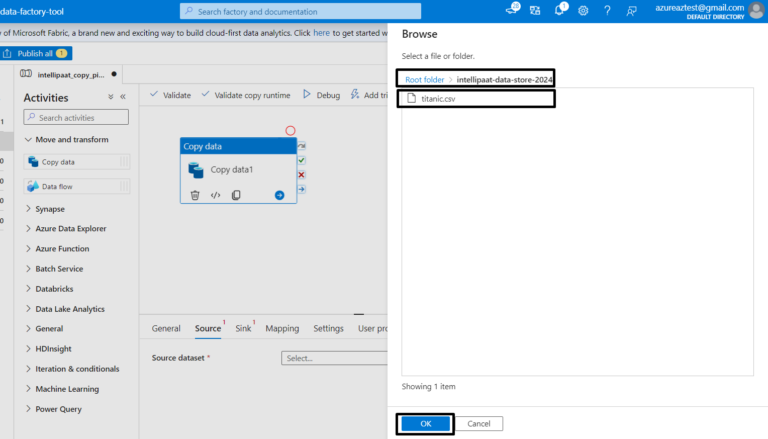The image size is (768, 439).
Task: Click the Publish all button
Action: tap(36, 53)
